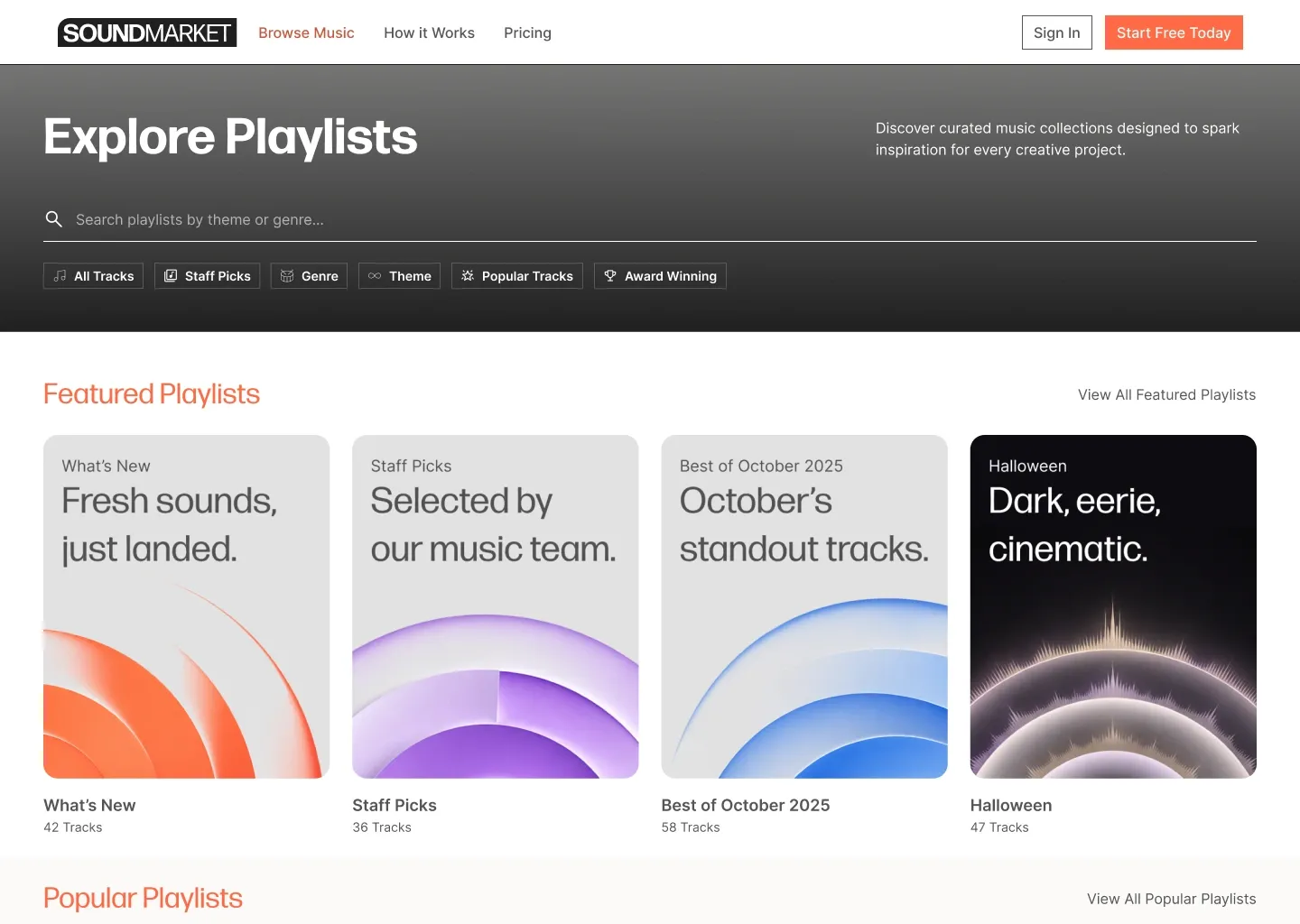Click the "36 Tracks" text
Screen dimensions: 1300x924
click(x=382, y=827)
